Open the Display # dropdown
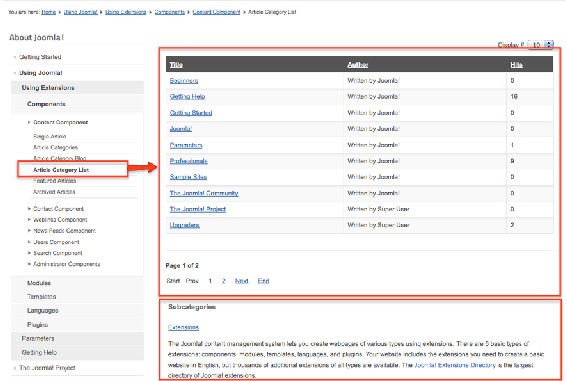 click(541, 44)
